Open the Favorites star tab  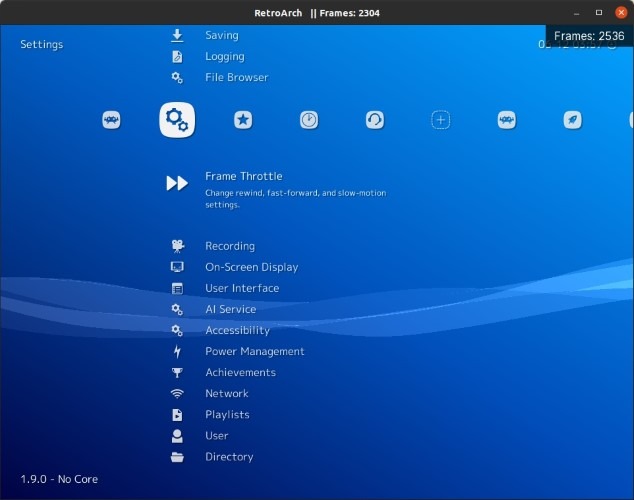(x=242, y=120)
